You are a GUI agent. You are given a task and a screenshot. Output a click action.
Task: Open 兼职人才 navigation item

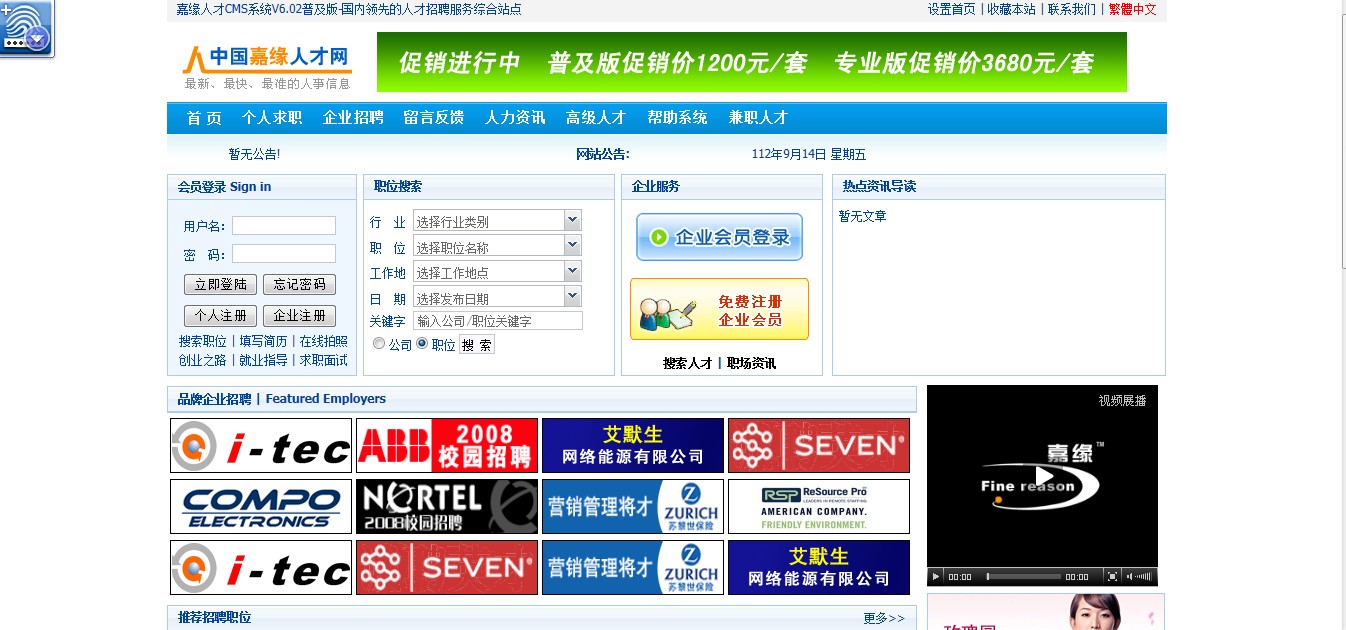coord(758,118)
